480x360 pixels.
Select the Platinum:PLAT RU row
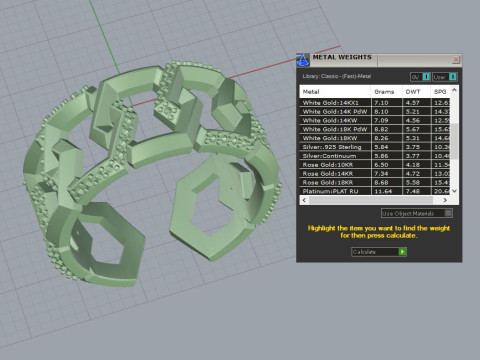375,191
